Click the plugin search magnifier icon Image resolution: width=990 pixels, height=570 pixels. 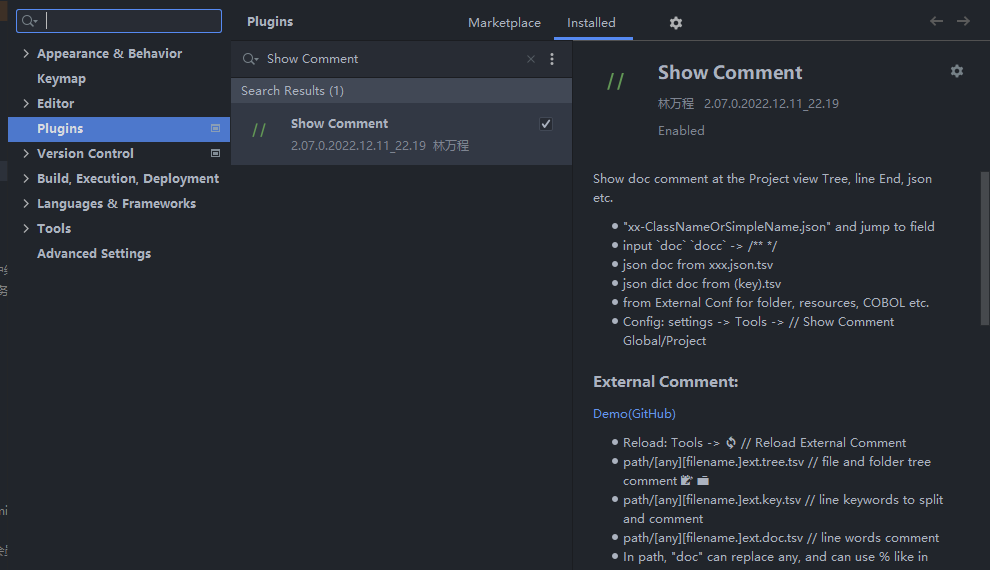coord(250,59)
